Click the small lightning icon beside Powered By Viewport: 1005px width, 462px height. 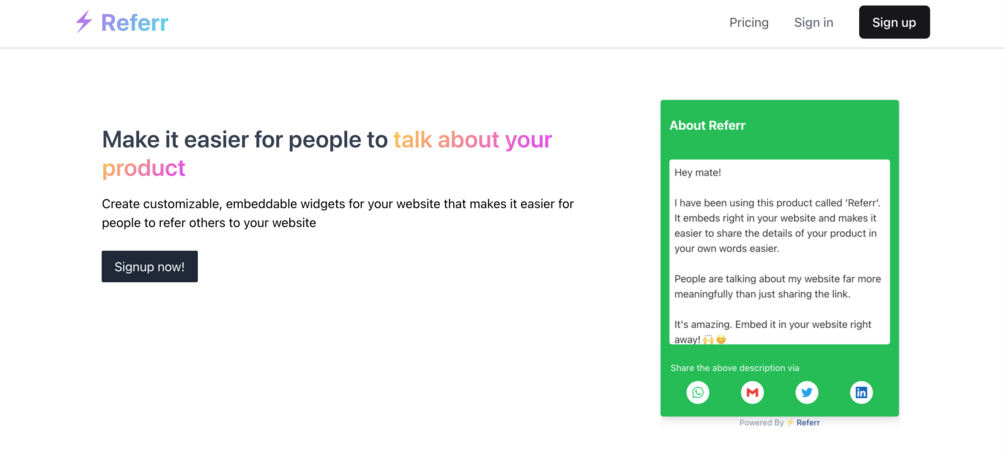point(790,423)
